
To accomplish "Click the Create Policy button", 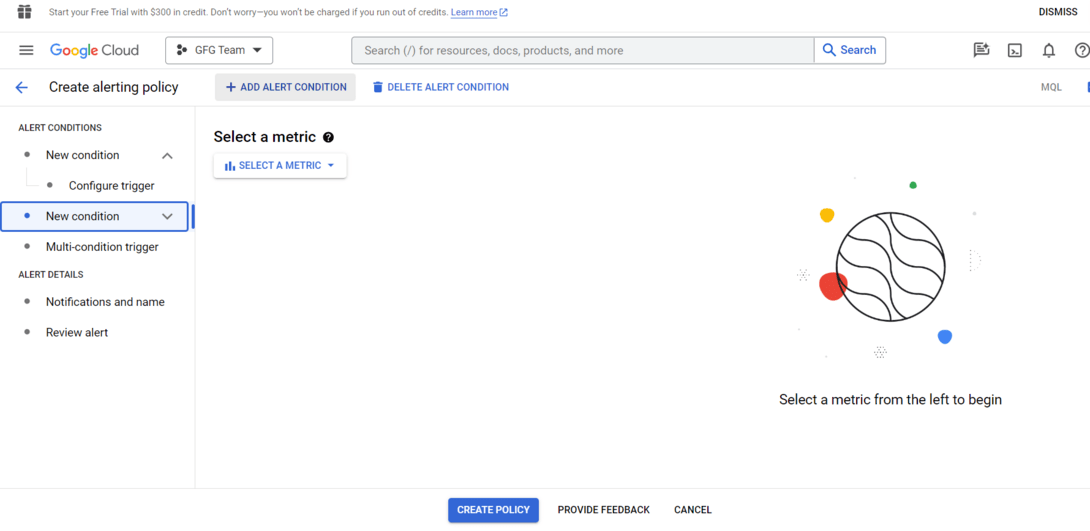I will coord(493,510).
